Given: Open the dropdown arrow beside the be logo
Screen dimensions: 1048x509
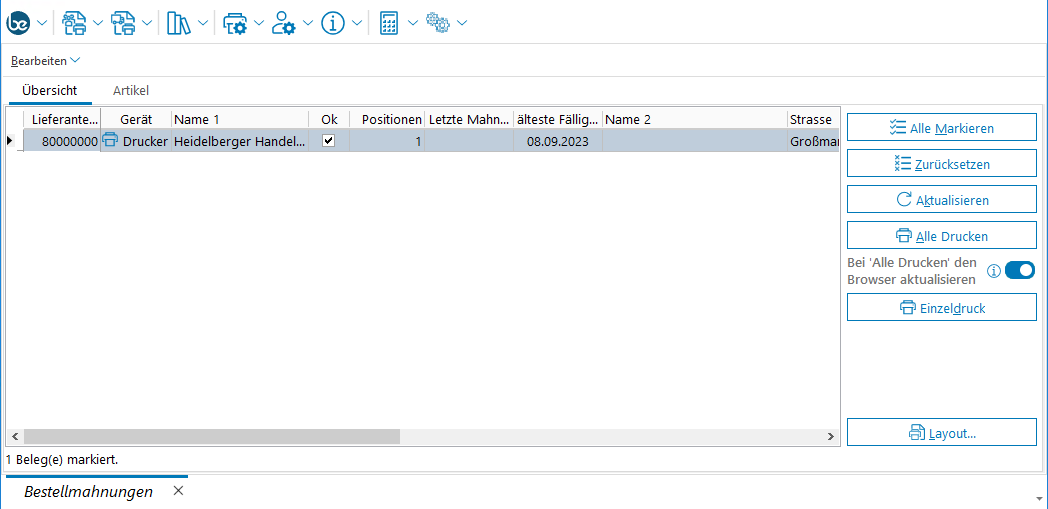Looking at the screenshot, I should 42,23.
